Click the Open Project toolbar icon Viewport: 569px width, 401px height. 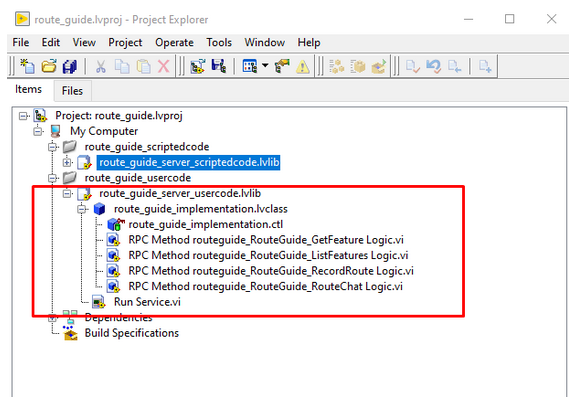[x=49, y=66]
